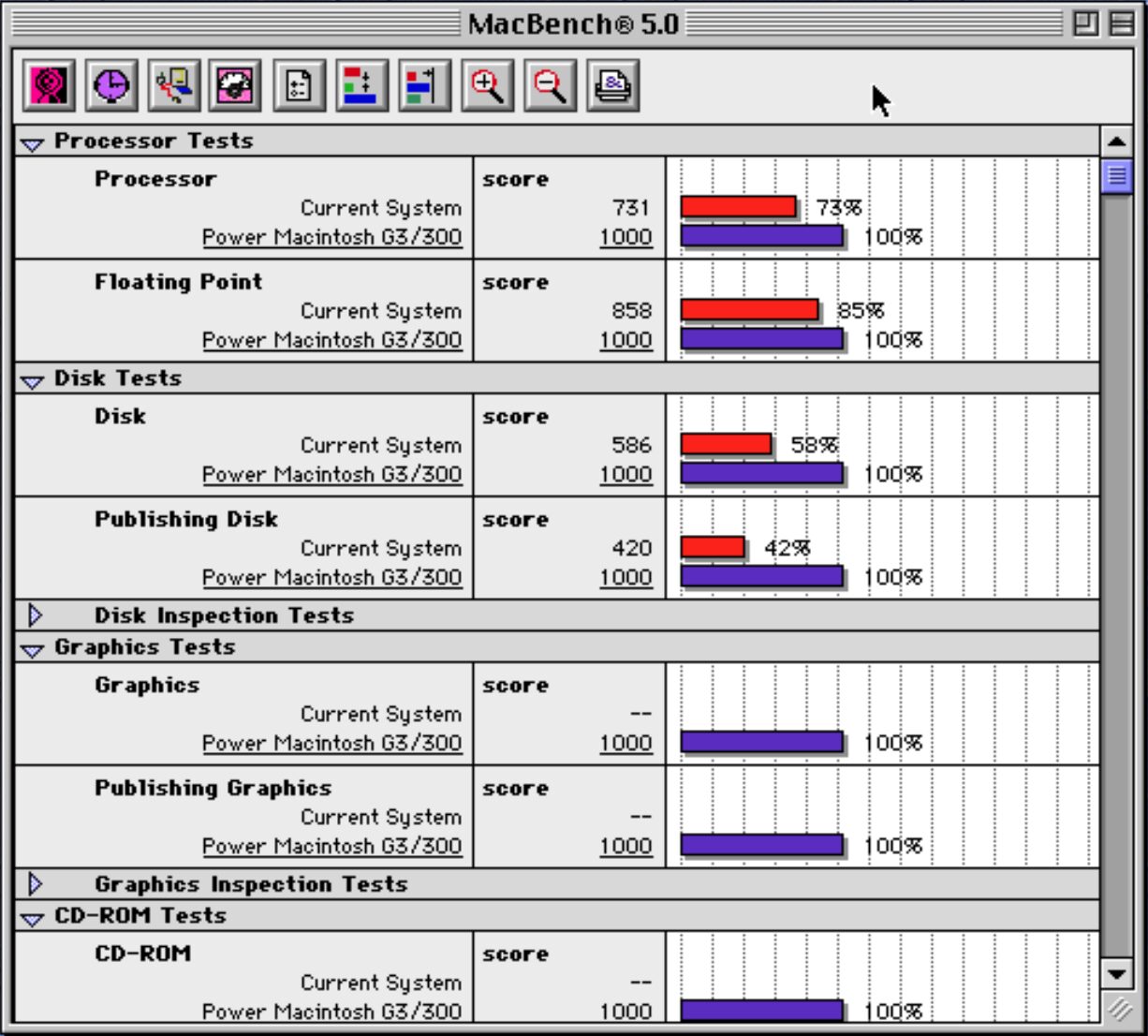The width and height of the screenshot is (1148, 1036).
Task: Click the Floating Point test heading
Action: [x=179, y=282]
